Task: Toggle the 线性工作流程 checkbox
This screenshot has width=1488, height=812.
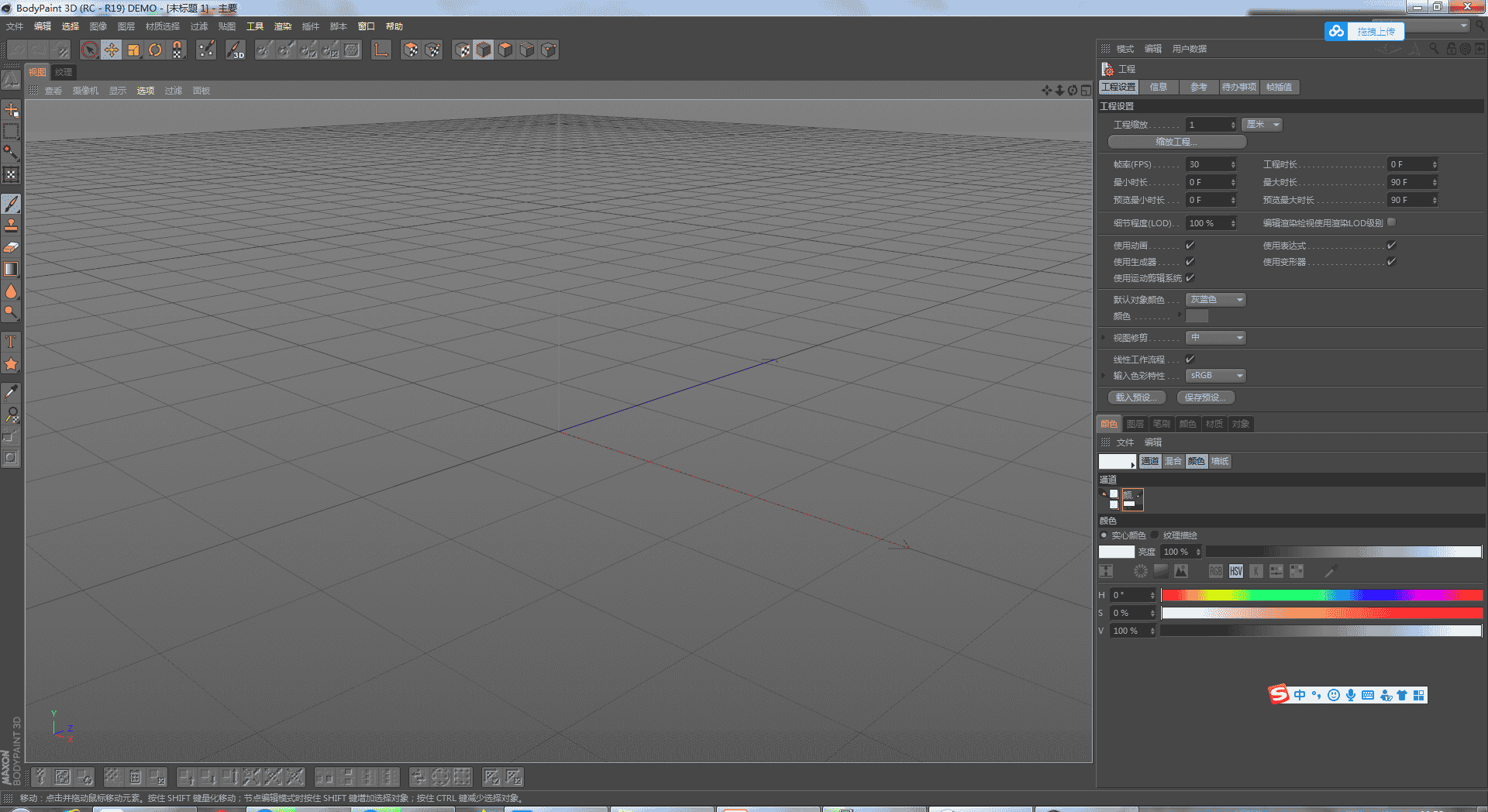Action: [1190, 360]
